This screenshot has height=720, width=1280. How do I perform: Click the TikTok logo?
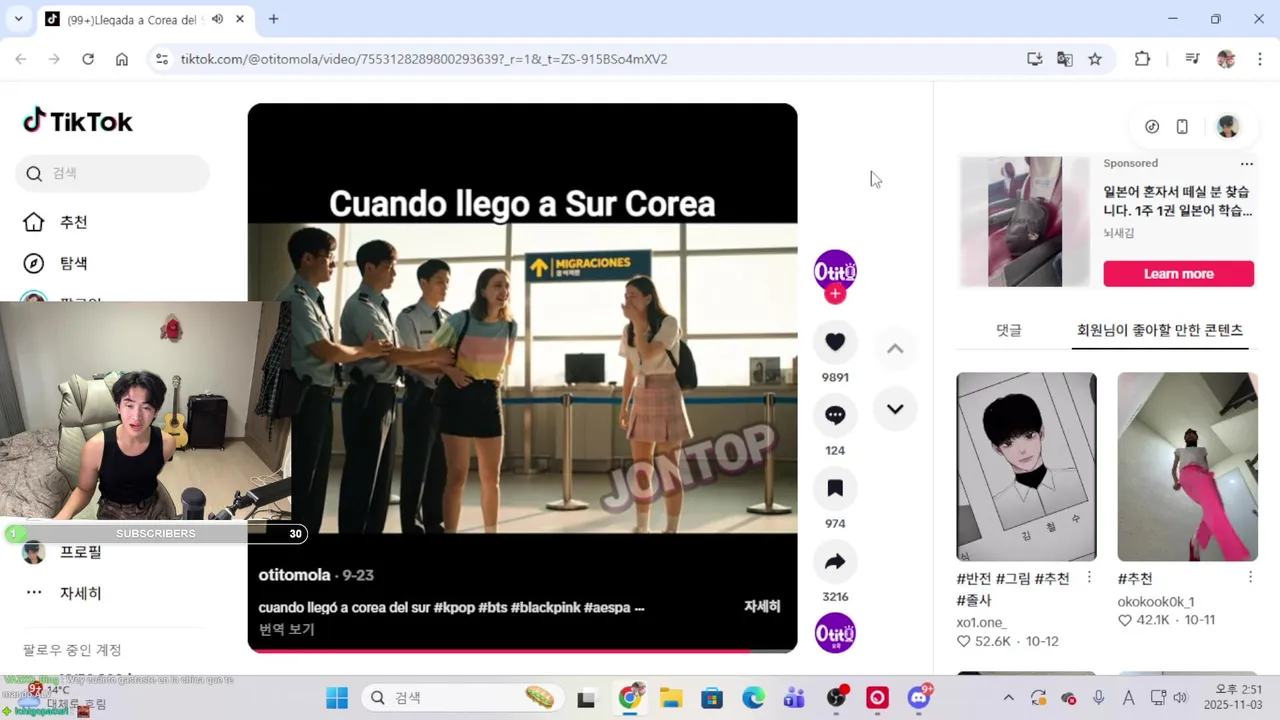click(x=78, y=121)
